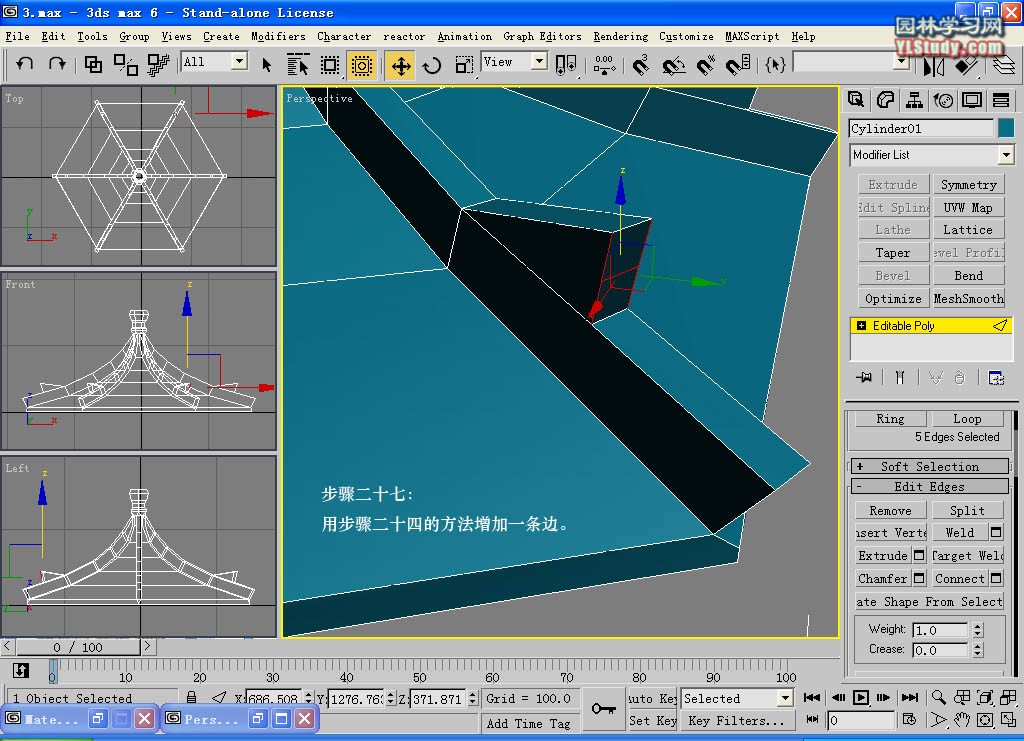Click the Min/Max viewport toggle icon
The image size is (1024, 741).
pyautogui.click(x=1008, y=720)
